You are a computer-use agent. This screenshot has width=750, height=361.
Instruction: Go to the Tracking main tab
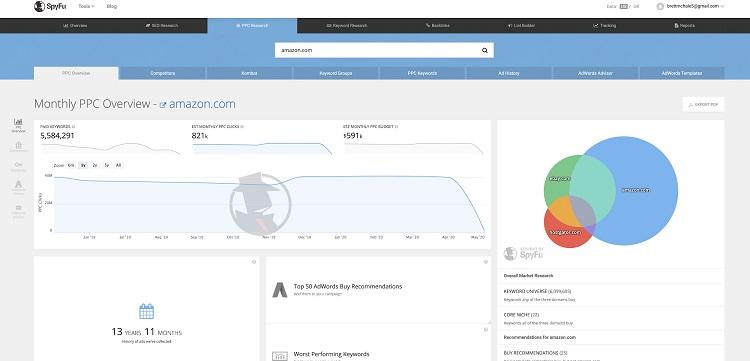[605, 25]
